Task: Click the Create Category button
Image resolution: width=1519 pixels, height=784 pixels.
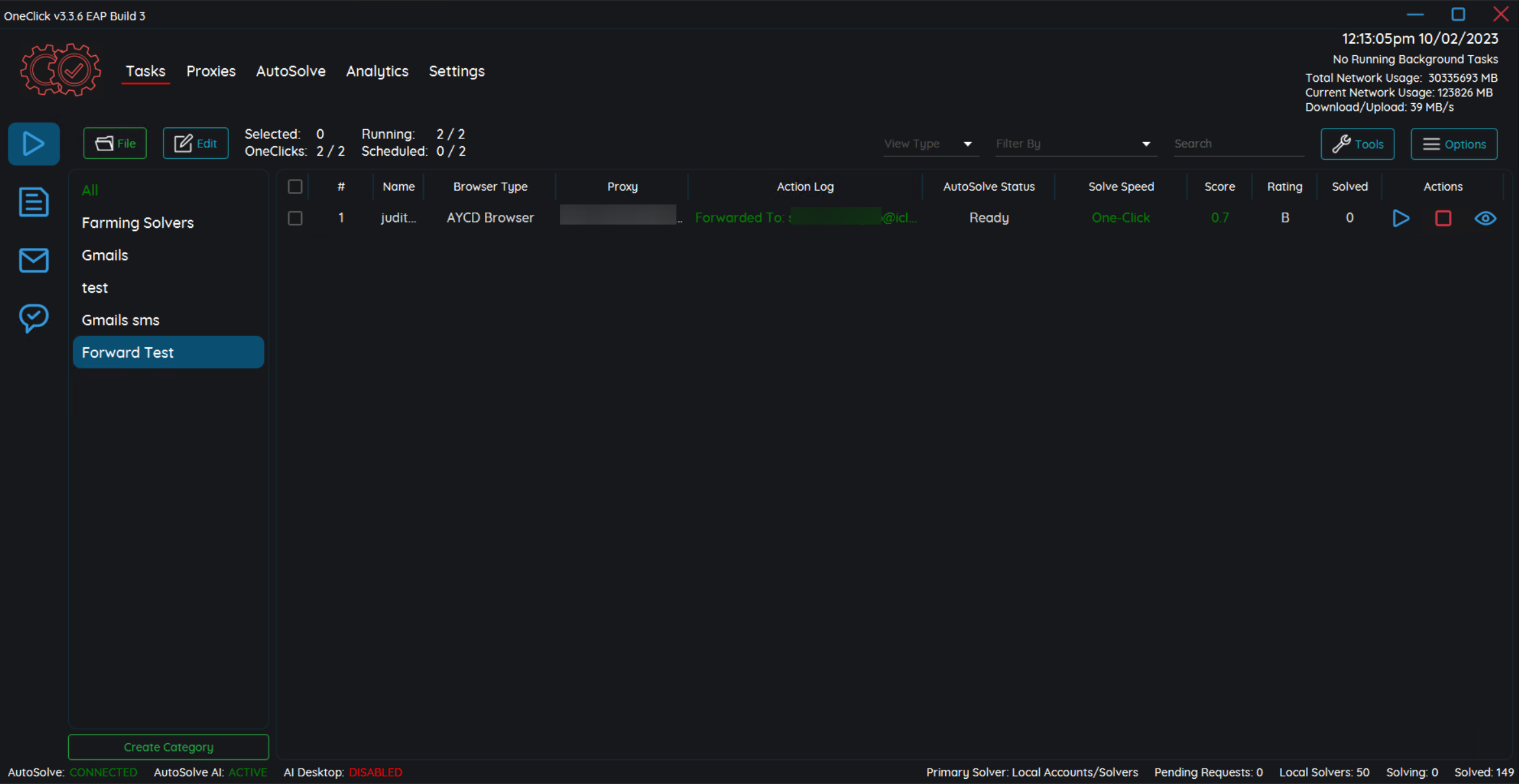Action: (x=168, y=747)
